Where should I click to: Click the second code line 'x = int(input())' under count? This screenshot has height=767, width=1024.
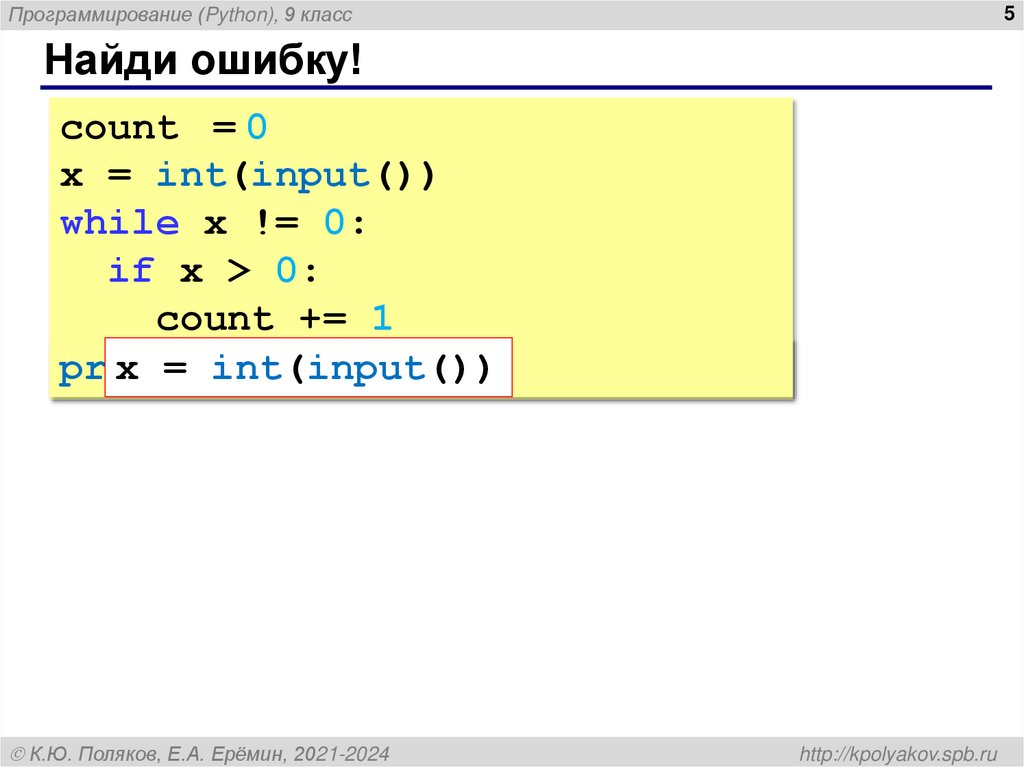tap(248, 175)
